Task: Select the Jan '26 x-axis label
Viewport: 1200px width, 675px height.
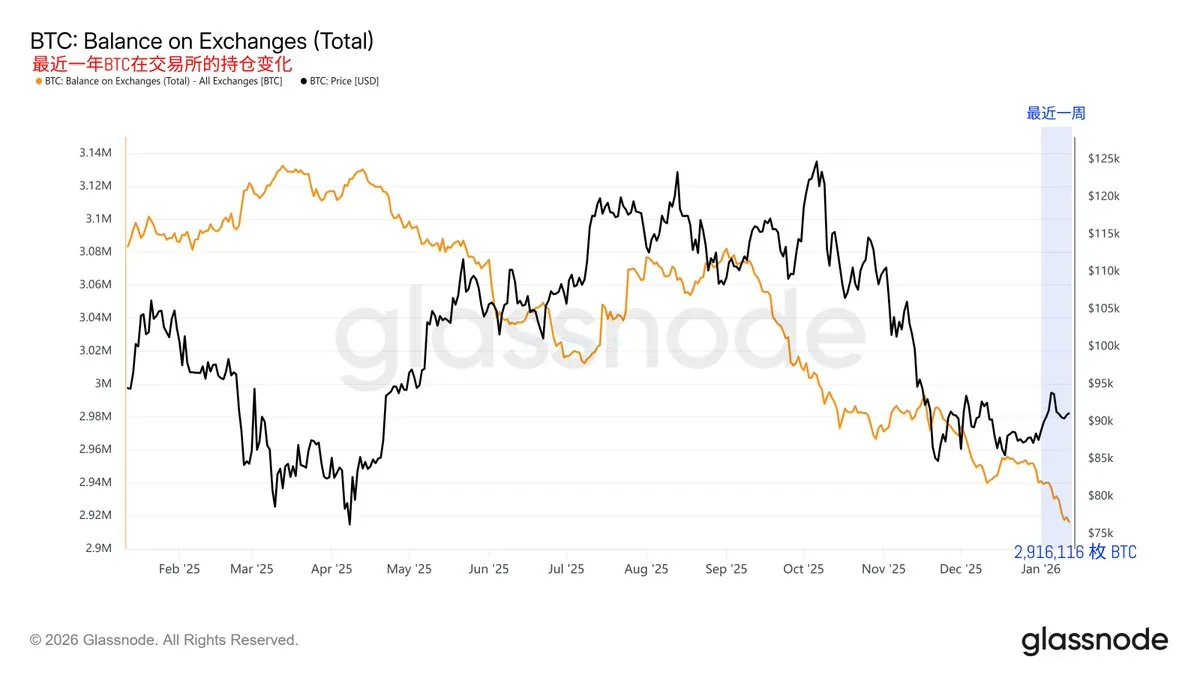Action: coord(1040,569)
